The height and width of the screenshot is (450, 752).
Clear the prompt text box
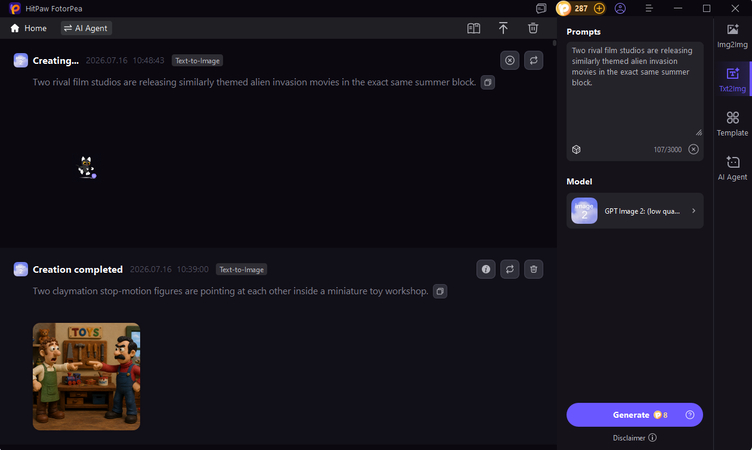click(x=693, y=149)
